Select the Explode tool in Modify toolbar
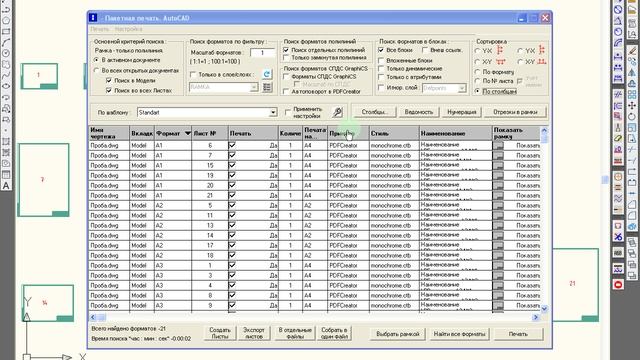Viewport: 640px width, 360px height. pos(632,225)
